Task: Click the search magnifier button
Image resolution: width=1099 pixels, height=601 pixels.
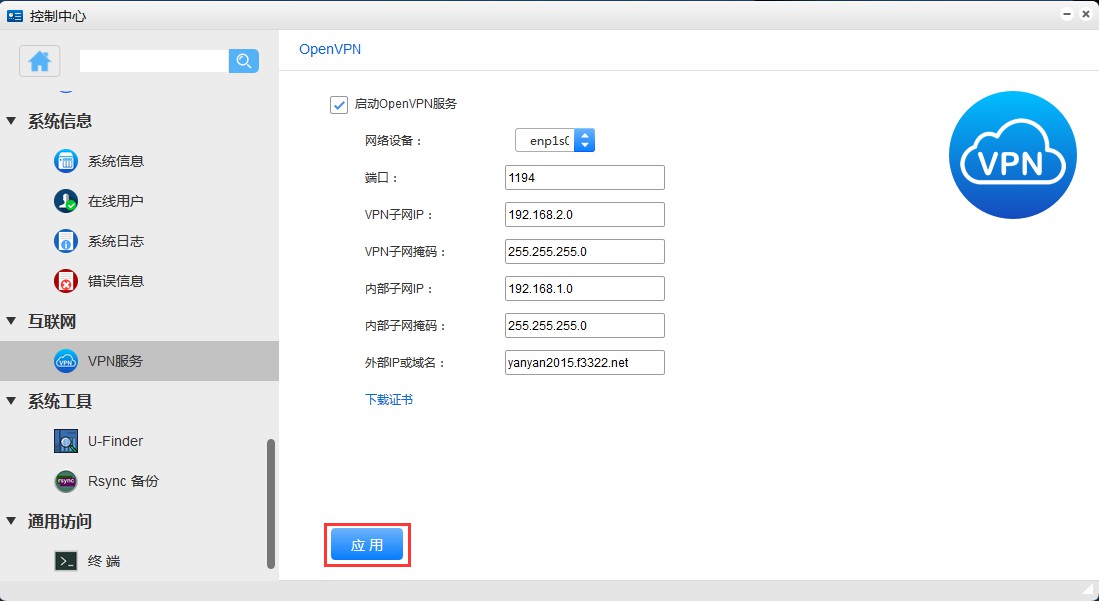Action: pyautogui.click(x=243, y=61)
